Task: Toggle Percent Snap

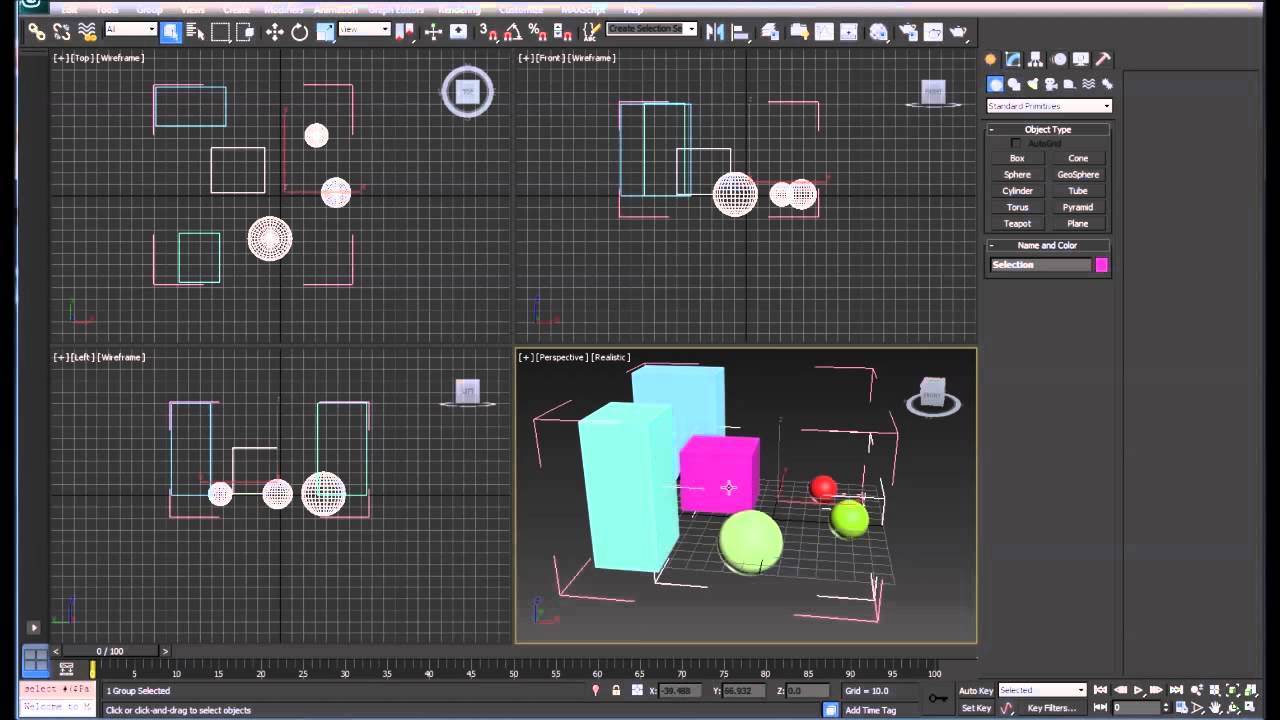Action: tap(537, 32)
